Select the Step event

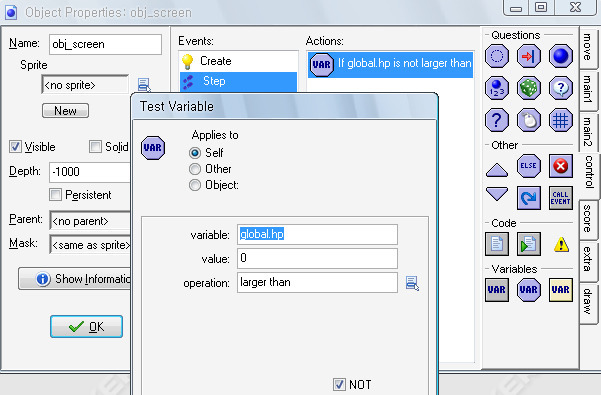[x=238, y=81]
